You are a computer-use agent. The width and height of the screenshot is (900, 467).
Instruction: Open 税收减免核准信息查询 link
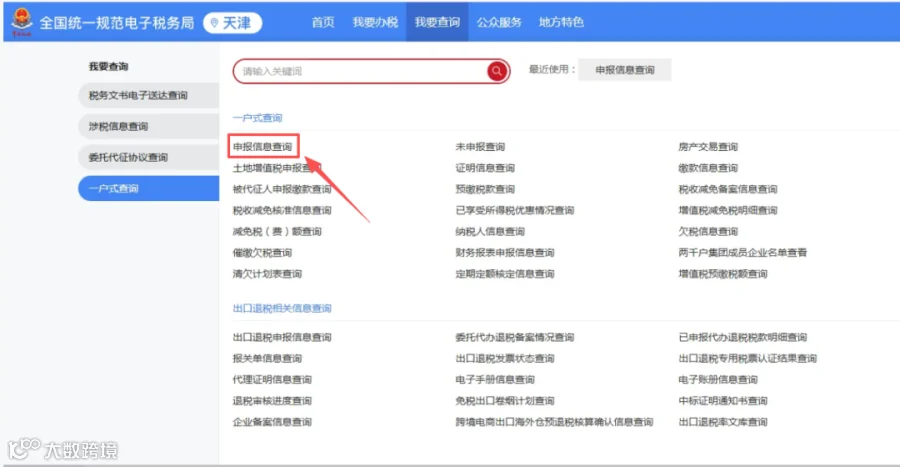click(x=282, y=211)
